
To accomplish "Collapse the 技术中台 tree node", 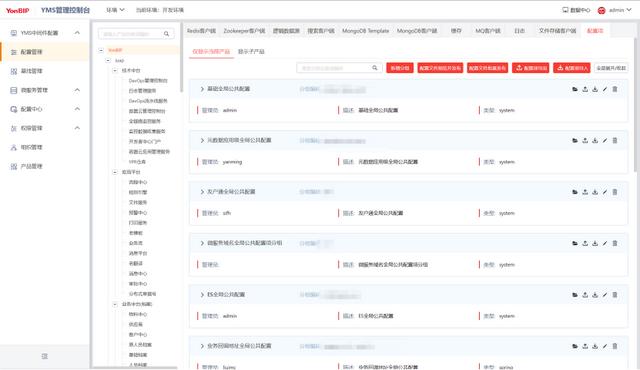I will click(x=115, y=71).
